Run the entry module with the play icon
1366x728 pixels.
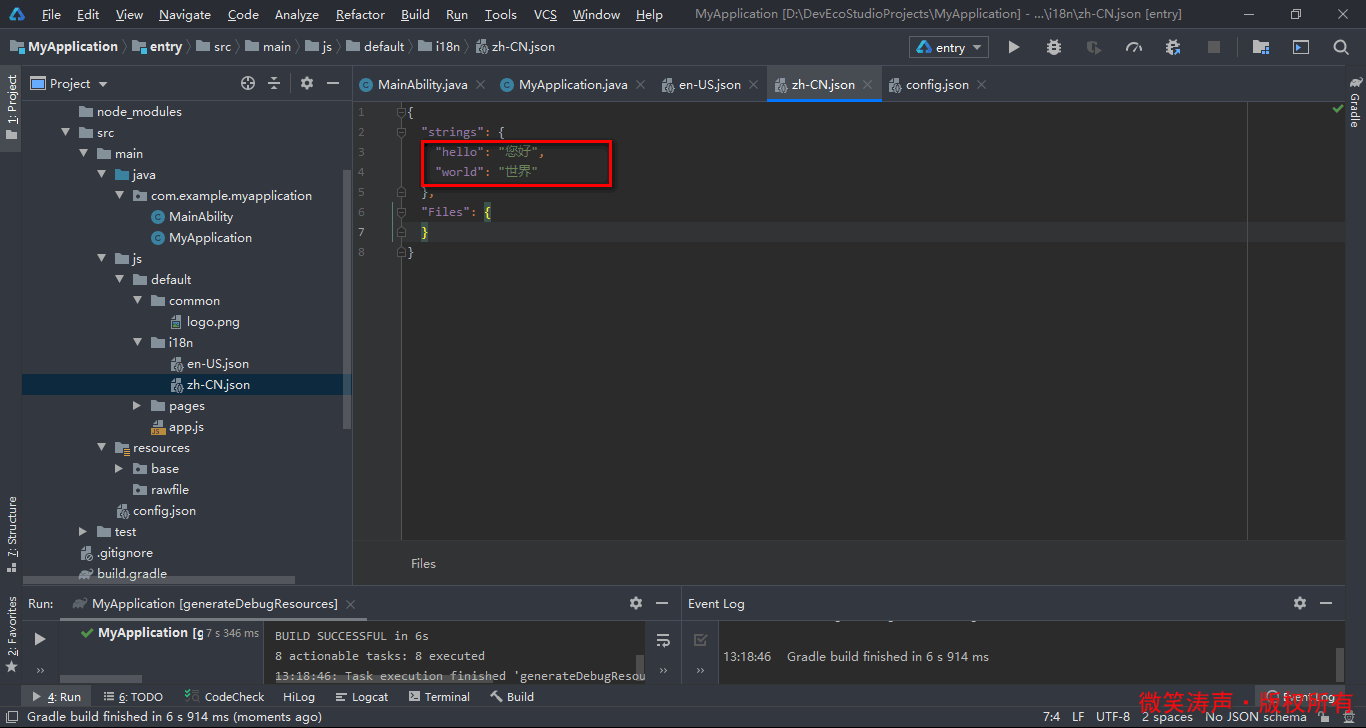point(1014,47)
